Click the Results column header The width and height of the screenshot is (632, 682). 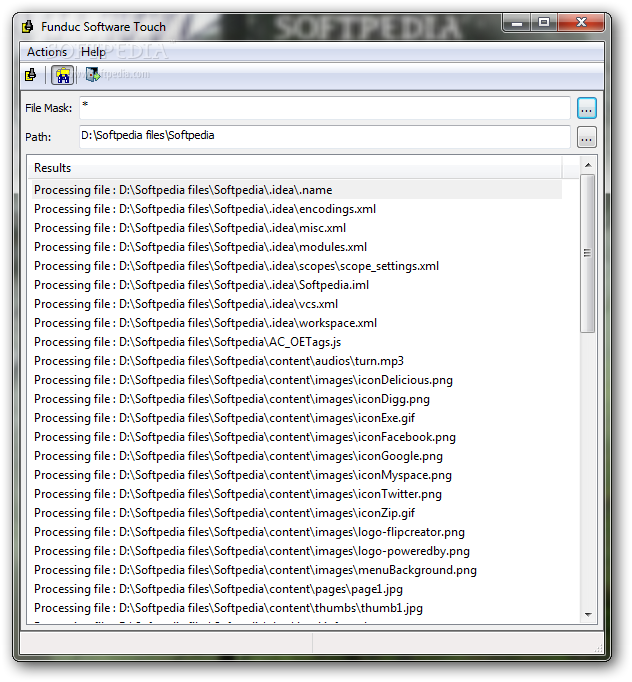tap(295, 168)
